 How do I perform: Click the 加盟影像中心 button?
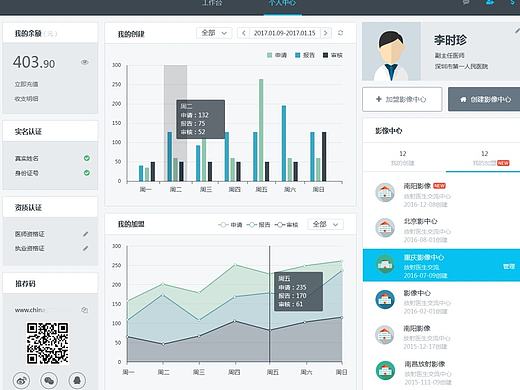tap(402, 99)
